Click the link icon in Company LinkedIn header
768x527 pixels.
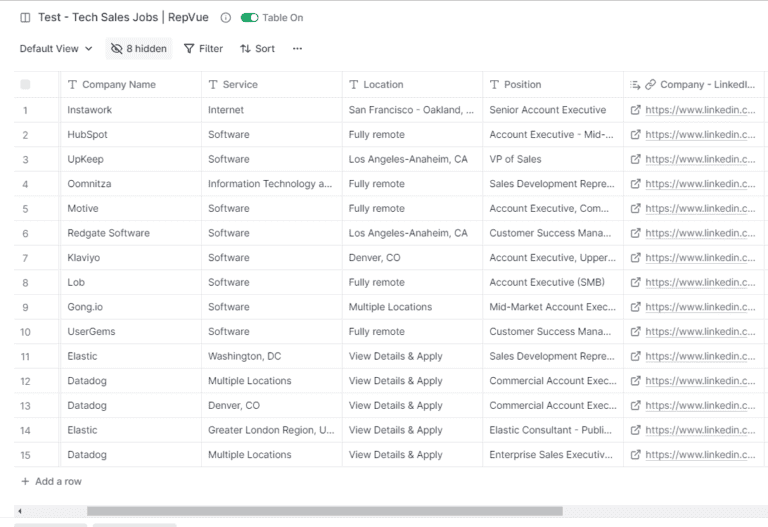pyautogui.click(x=650, y=85)
